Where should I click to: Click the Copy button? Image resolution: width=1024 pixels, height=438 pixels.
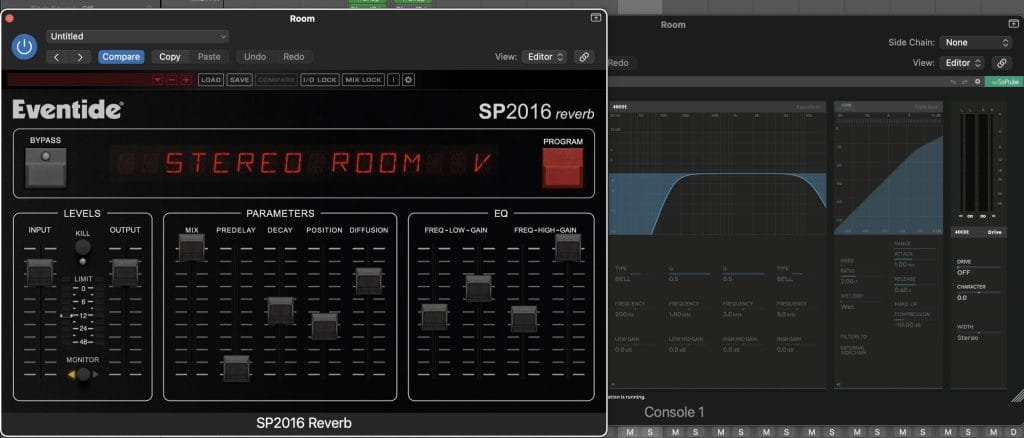(x=170, y=57)
